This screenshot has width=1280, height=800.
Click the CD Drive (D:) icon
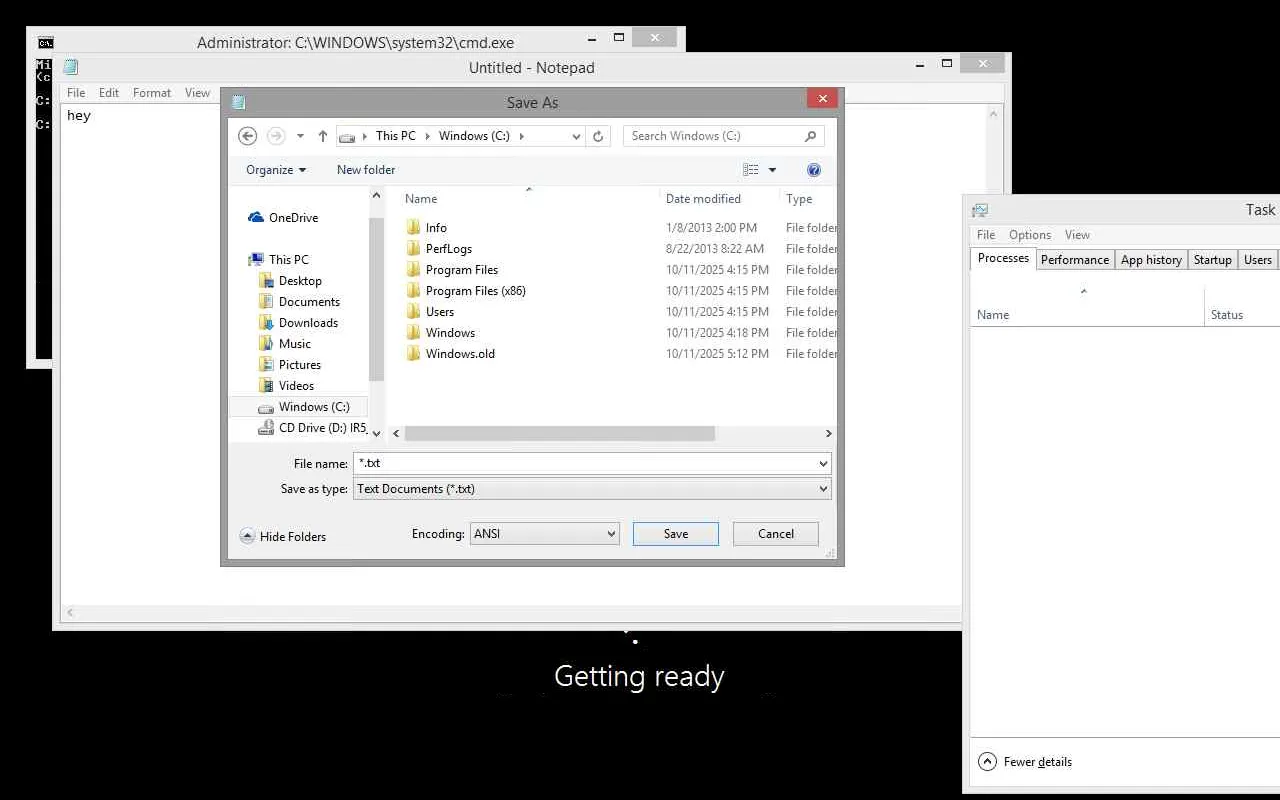point(266,427)
